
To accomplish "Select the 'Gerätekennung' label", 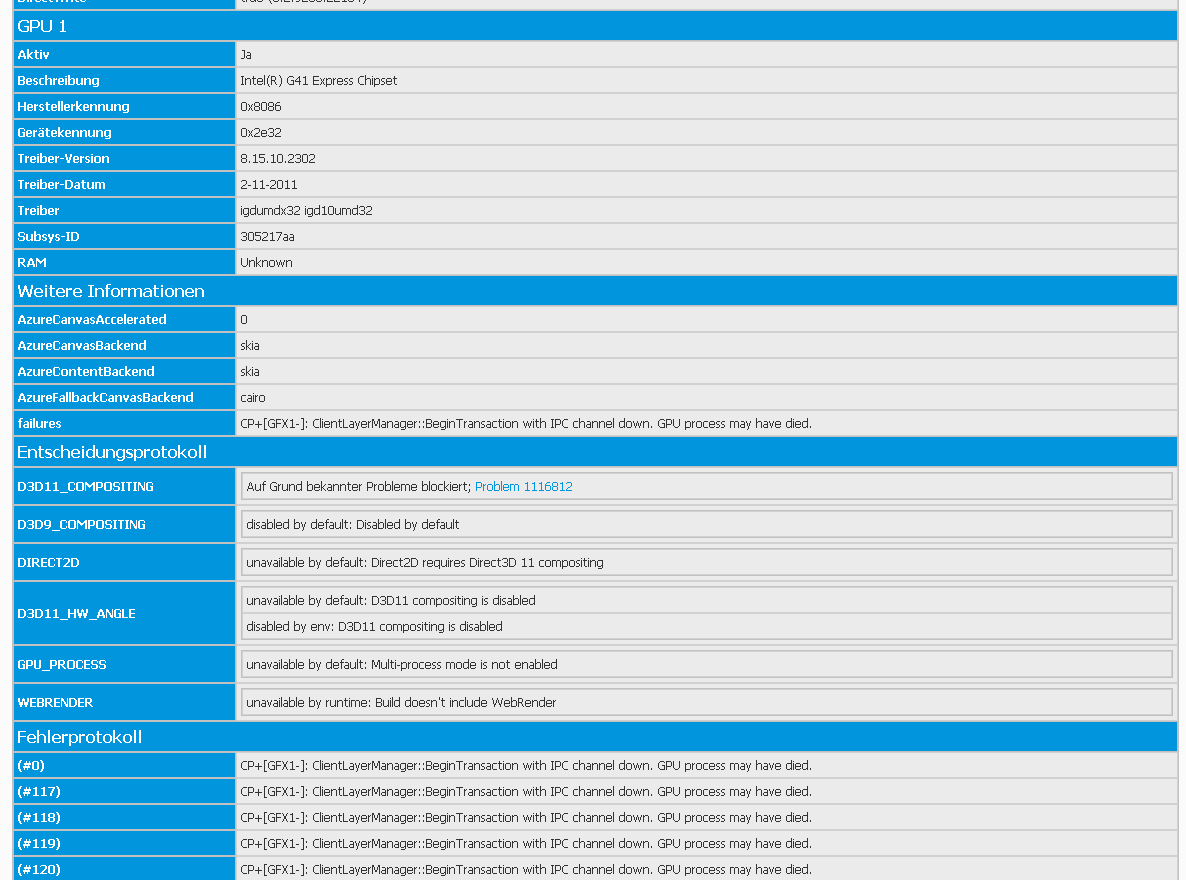I will coord(64,132).
